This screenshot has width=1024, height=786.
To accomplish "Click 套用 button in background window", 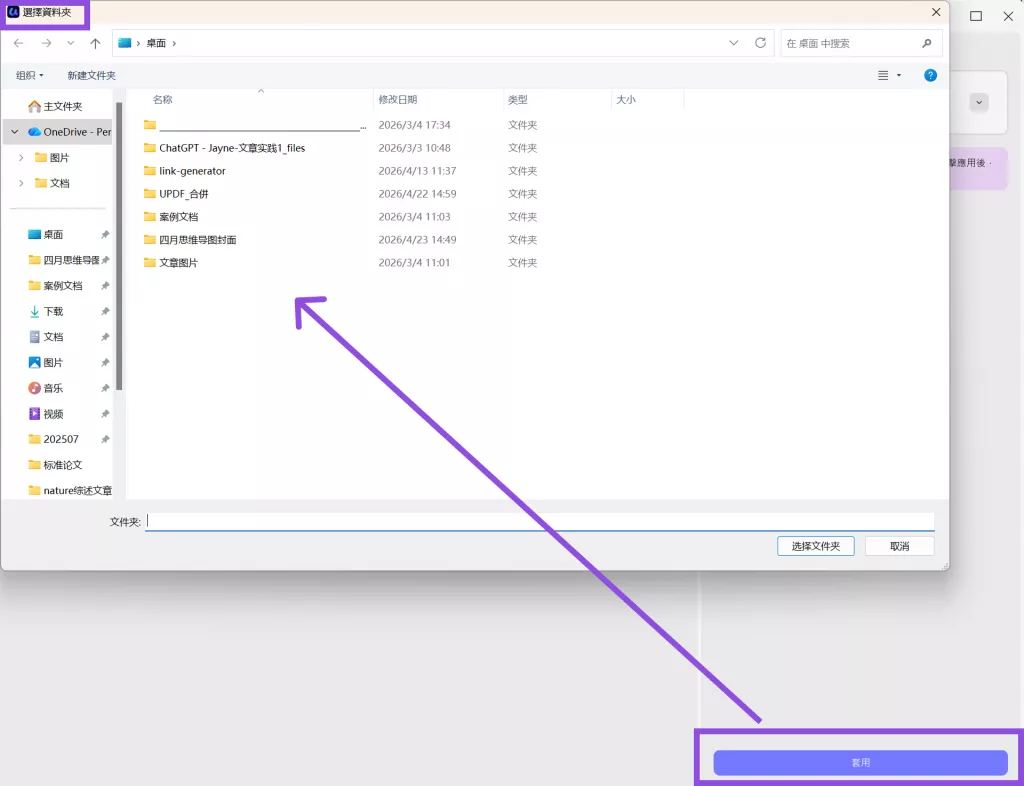I will (860, 762).
